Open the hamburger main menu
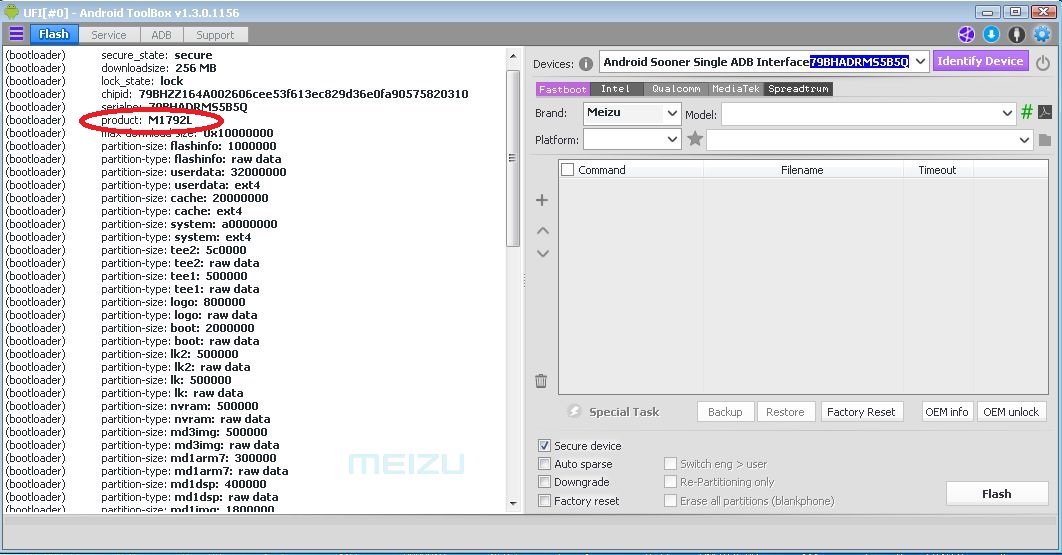Viewport: 1062px width, 555px height. [16, 34]
